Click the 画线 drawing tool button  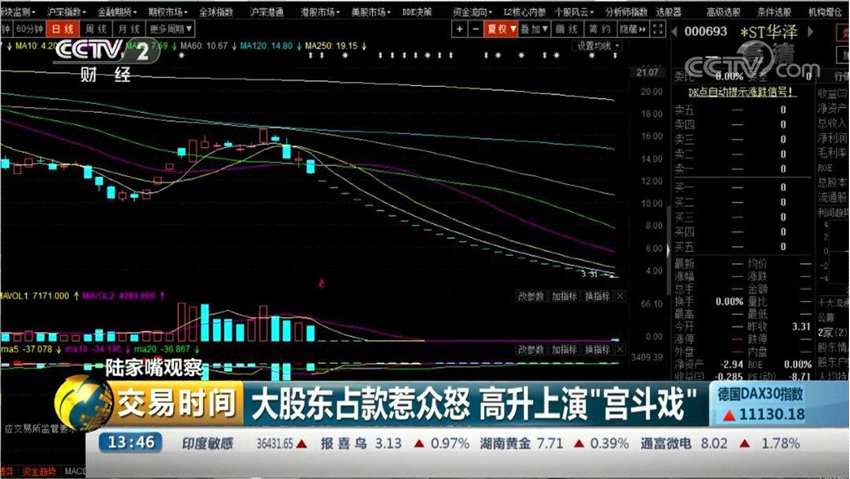click(x=567, y=29)
